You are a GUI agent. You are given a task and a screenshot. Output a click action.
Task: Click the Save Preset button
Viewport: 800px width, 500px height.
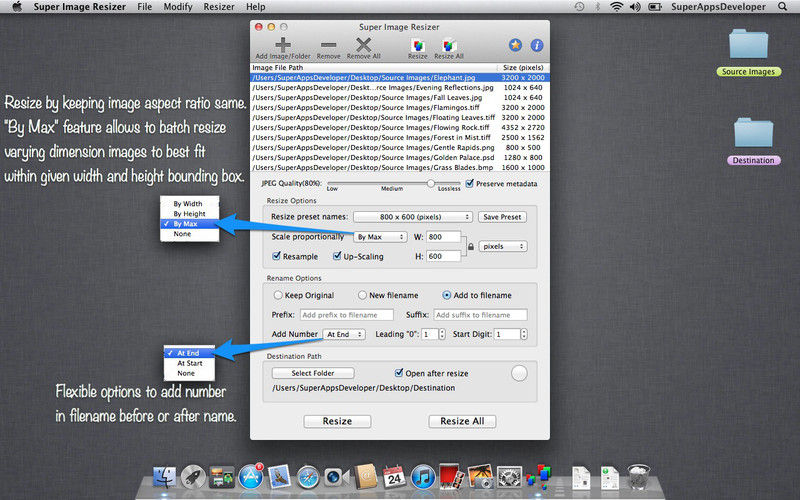(502, 217)
